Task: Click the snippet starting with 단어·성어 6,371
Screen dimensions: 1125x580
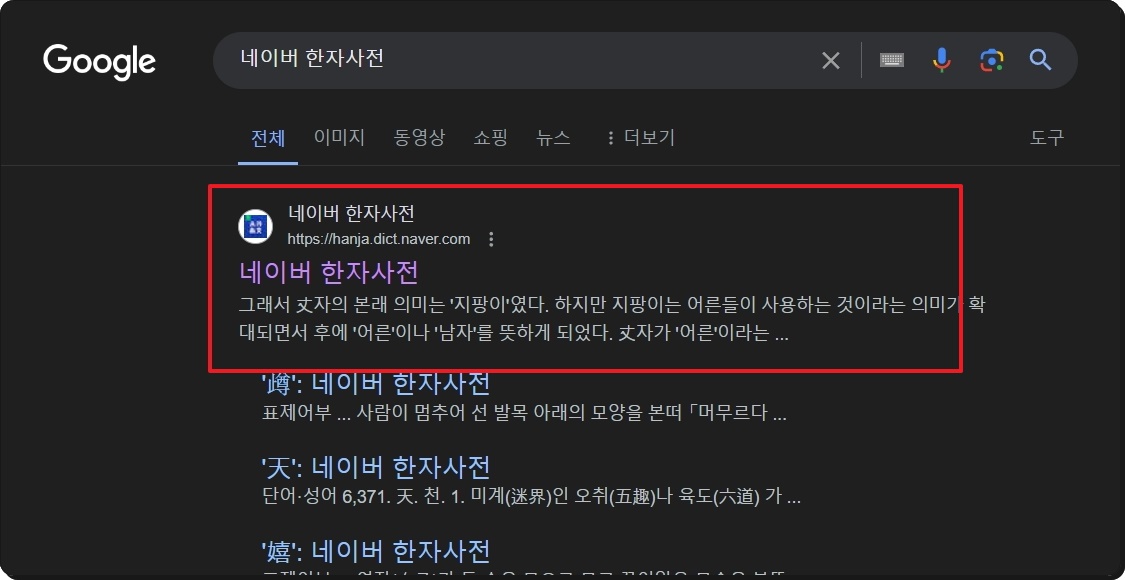Action: (532, 497)
